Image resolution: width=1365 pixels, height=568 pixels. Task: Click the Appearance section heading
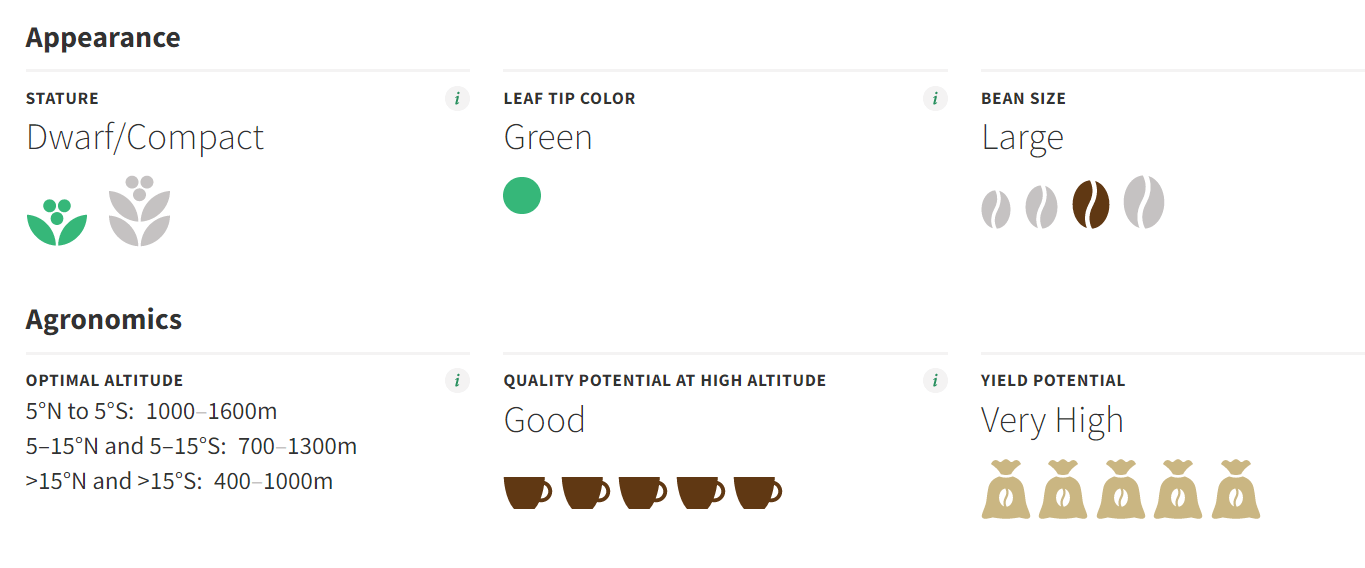click(103, 38)
